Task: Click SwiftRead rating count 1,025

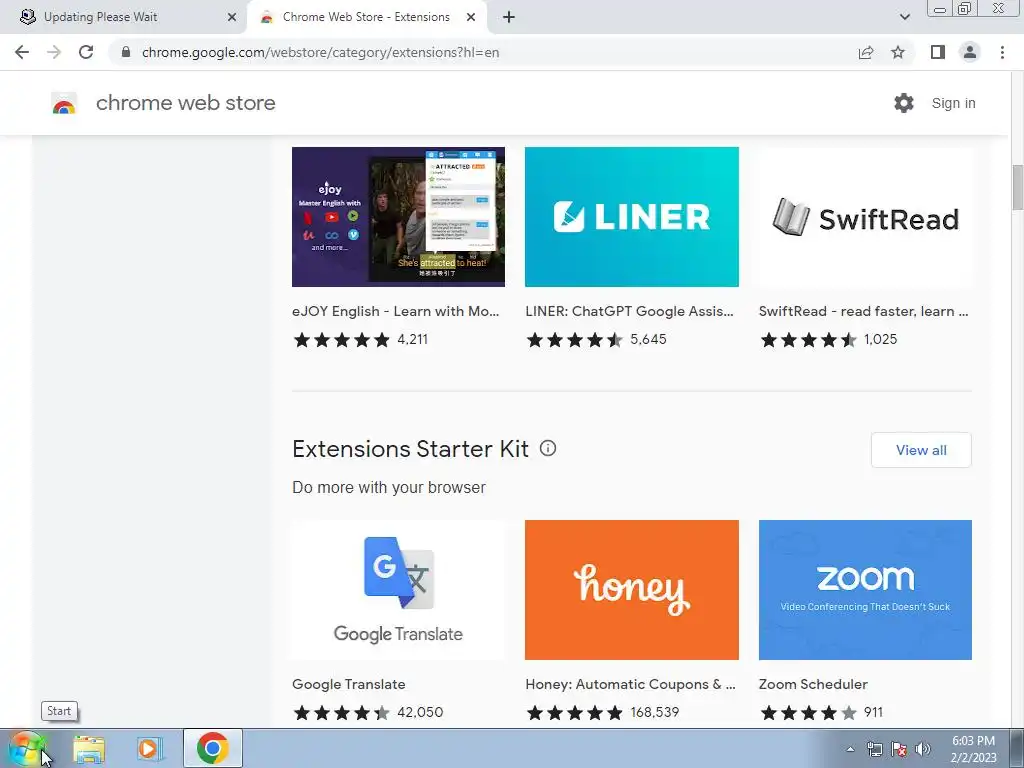Action: point(880,340)
